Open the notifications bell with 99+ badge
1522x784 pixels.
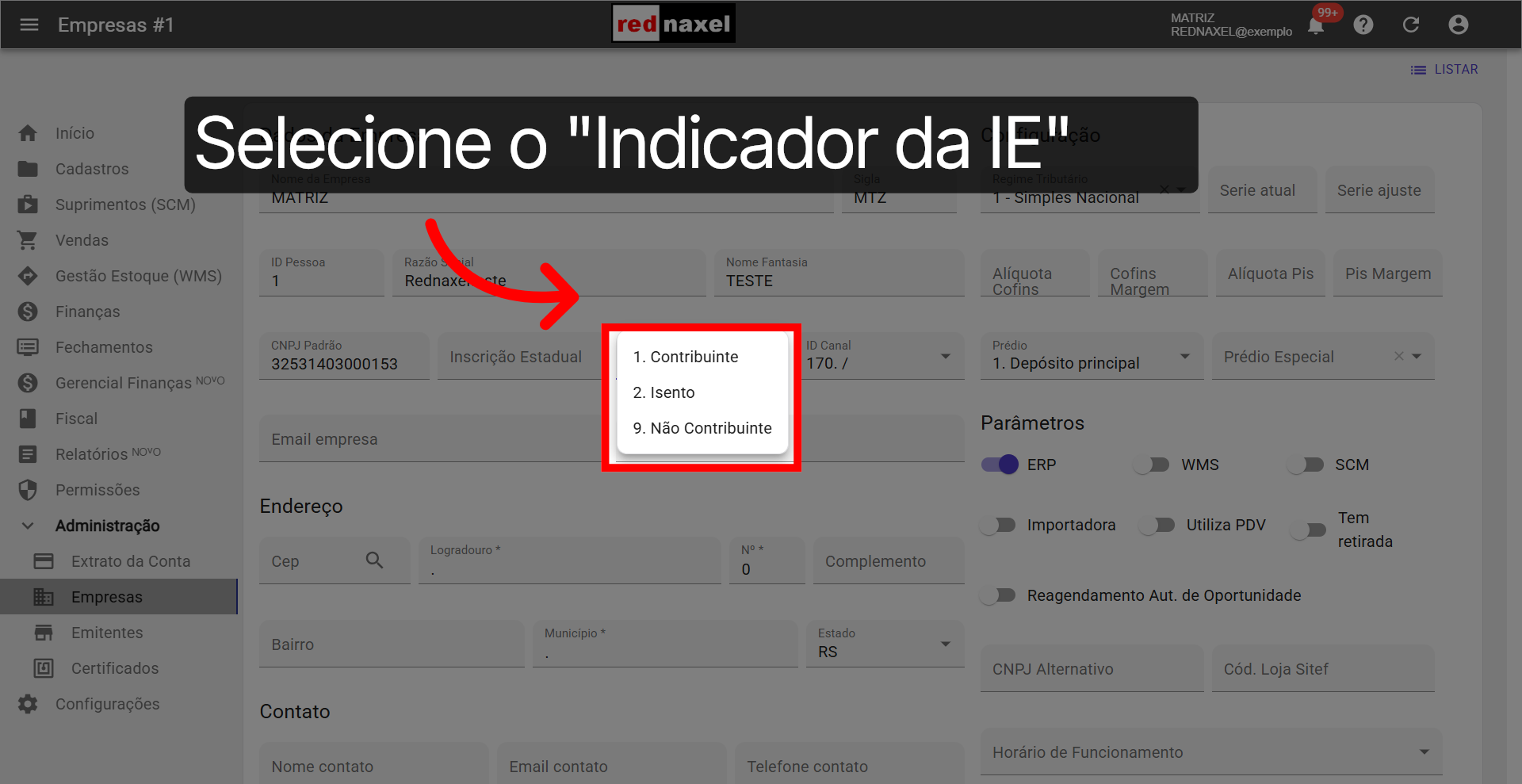1314,25
